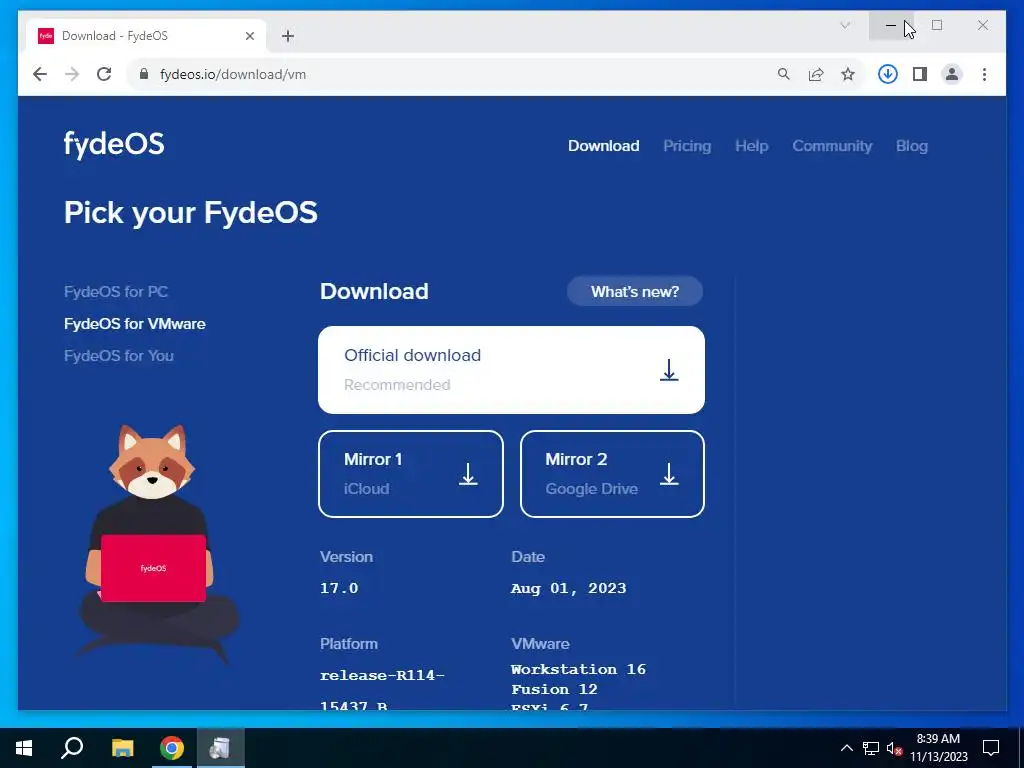Viewport: 1024px width, 768px height.
Task: Click the Official download arrow icon
Action: click(x=669, y=370)
